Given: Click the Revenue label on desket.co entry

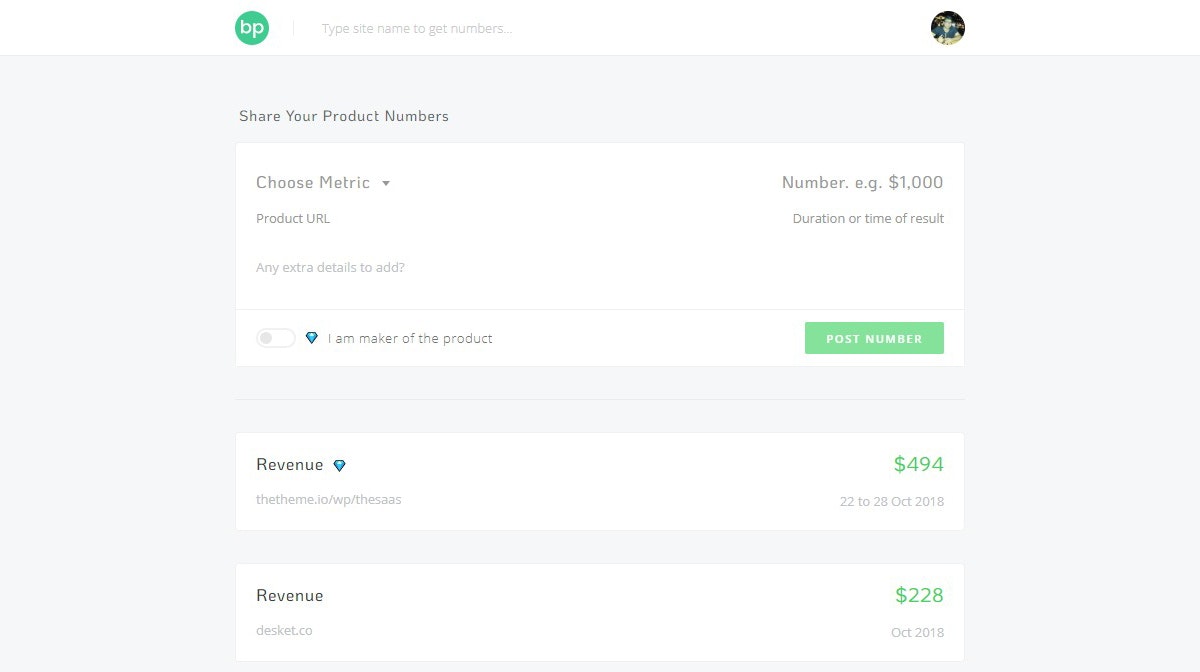Looking at the screenshot, I should (289, 595).
